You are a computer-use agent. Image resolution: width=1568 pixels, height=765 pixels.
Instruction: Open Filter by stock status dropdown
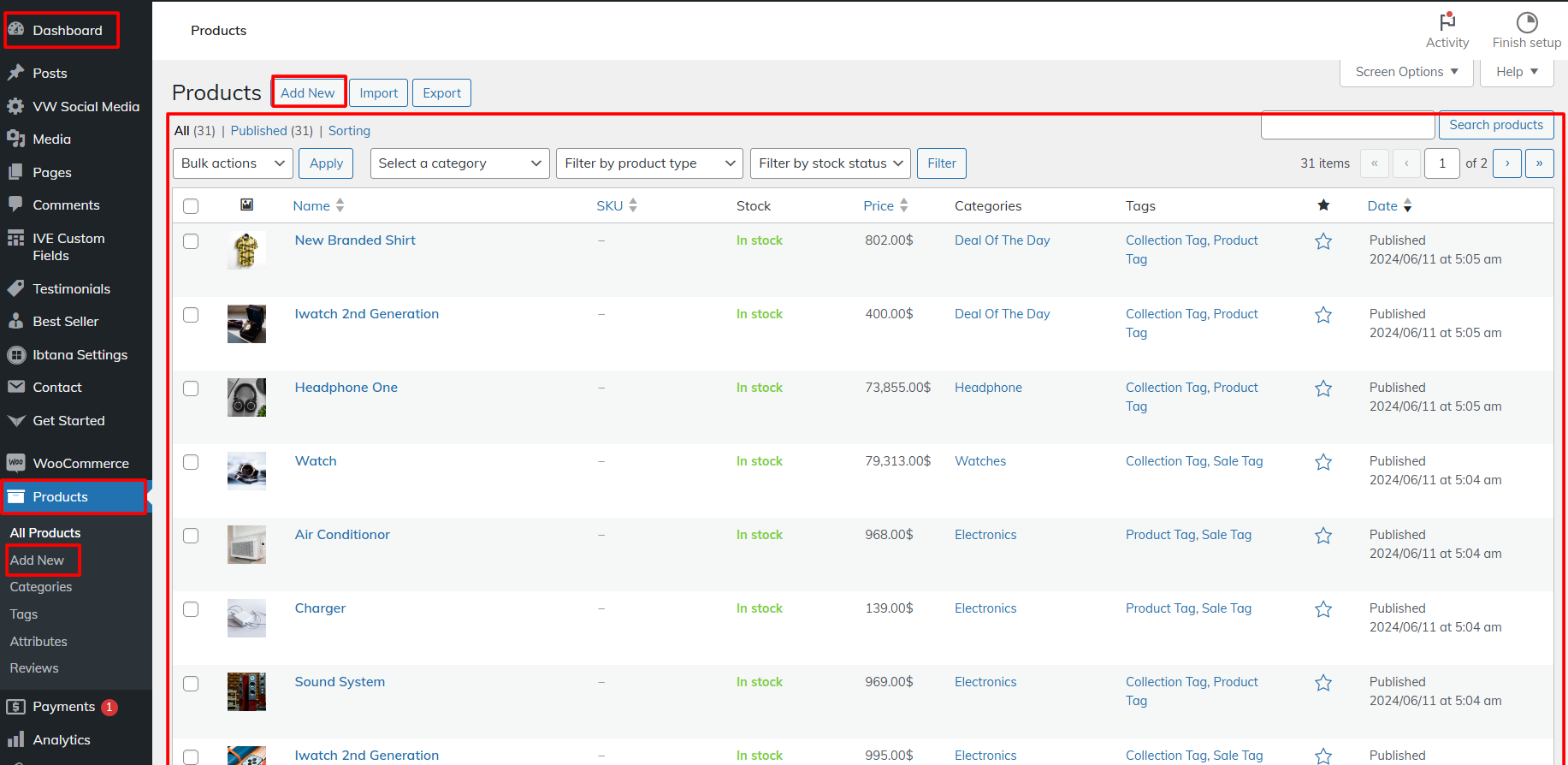[830, 163]
